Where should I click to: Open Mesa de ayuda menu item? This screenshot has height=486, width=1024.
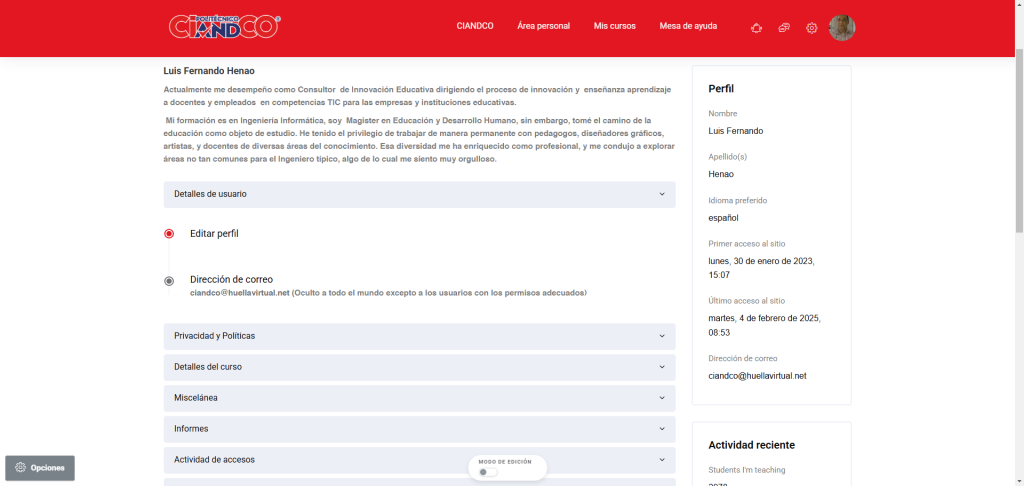(688, 26)
